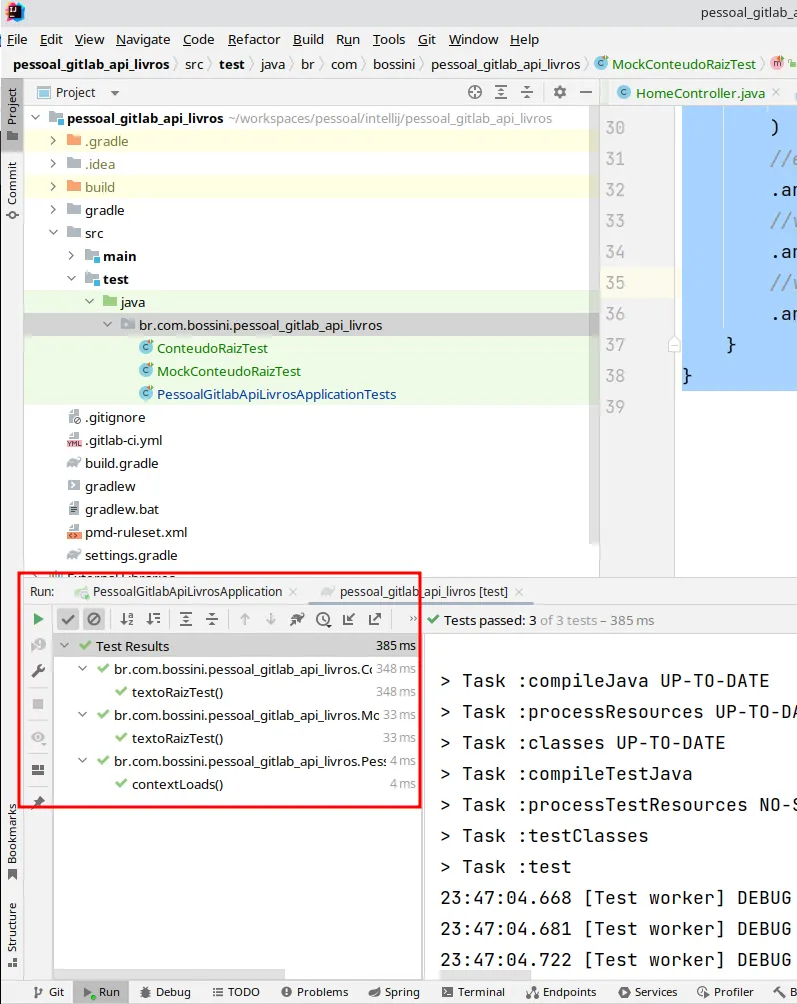Show more test toolbar actions chevron

[x=413, y=619]
